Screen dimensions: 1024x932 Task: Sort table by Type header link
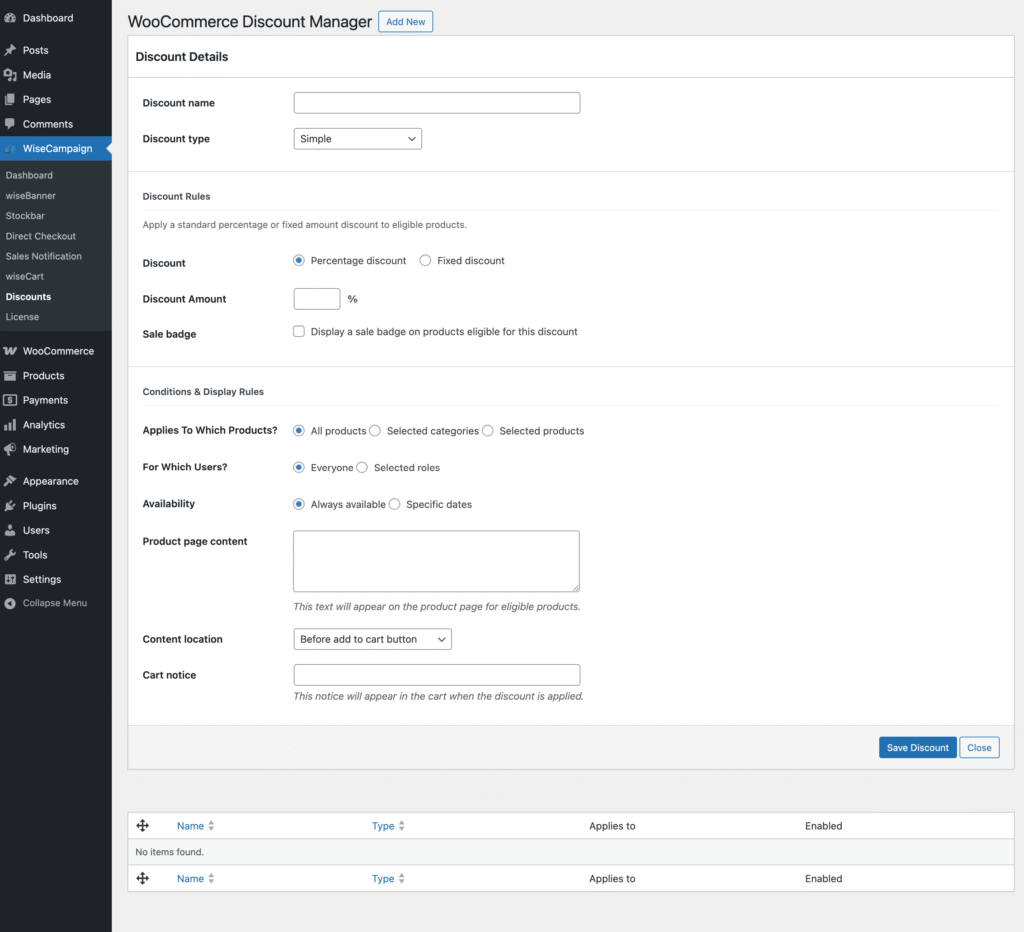383,826
